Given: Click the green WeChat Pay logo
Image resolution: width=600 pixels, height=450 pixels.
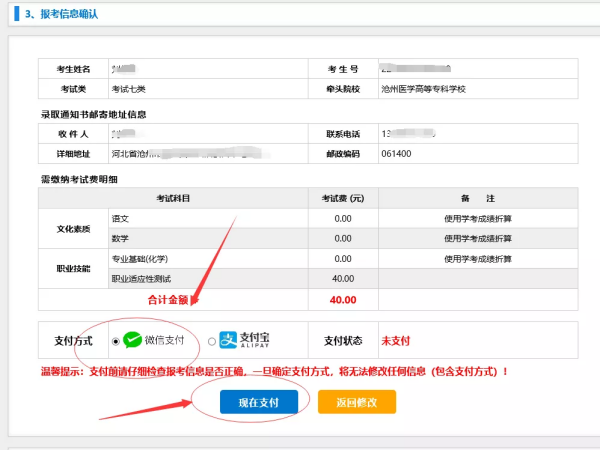Looking at the screenshot, I should coord(133,340).
